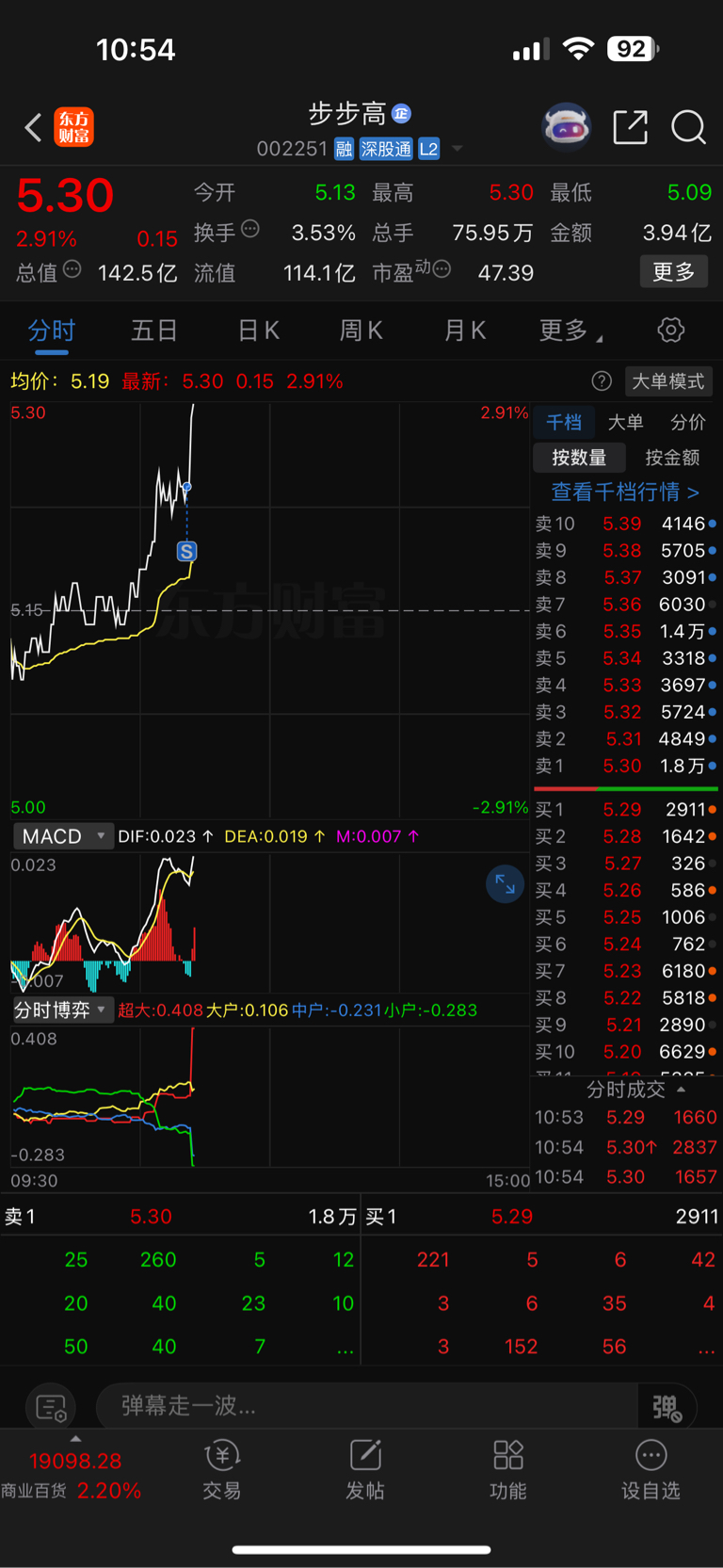Tap the 深股通 badge
Viewport: 723px width, 1568px height.
click(x=386, y=149)
